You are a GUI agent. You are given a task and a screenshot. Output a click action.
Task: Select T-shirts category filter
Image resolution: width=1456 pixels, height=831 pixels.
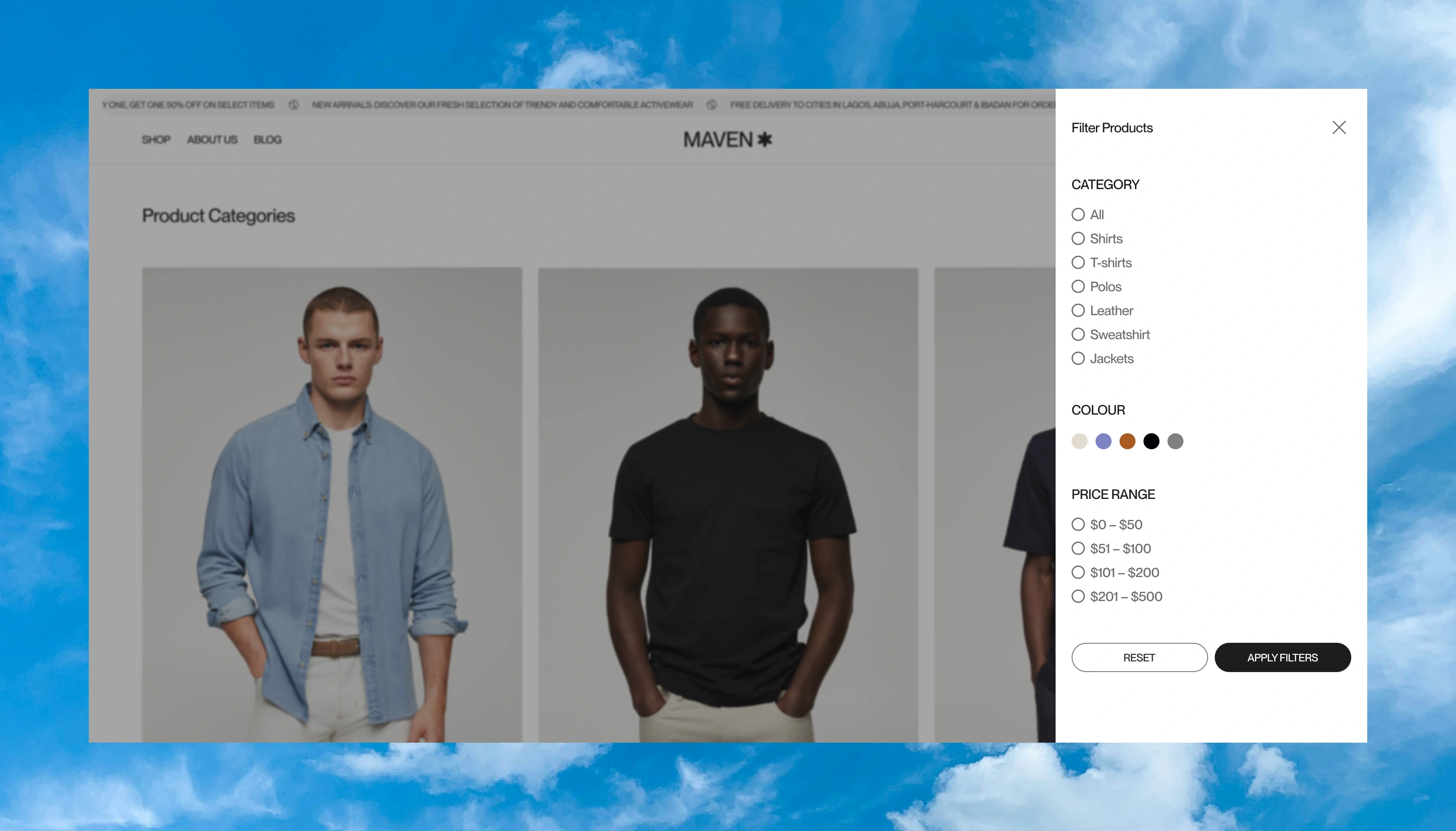tap(1078, 262)
